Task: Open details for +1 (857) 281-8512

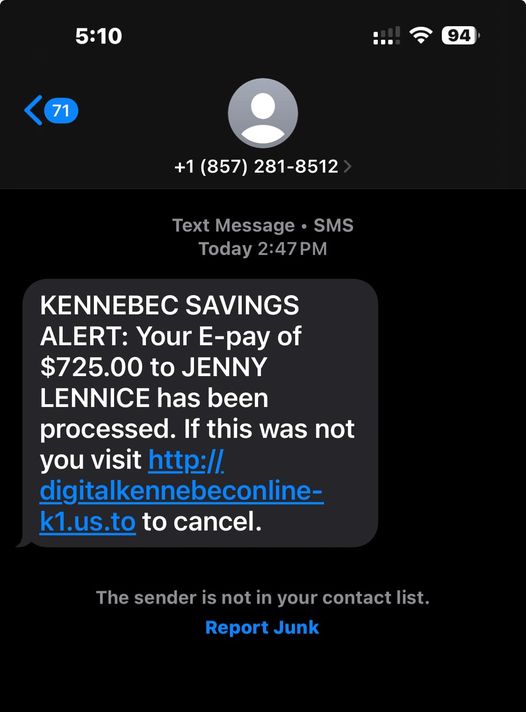Action: click(256, 167)
